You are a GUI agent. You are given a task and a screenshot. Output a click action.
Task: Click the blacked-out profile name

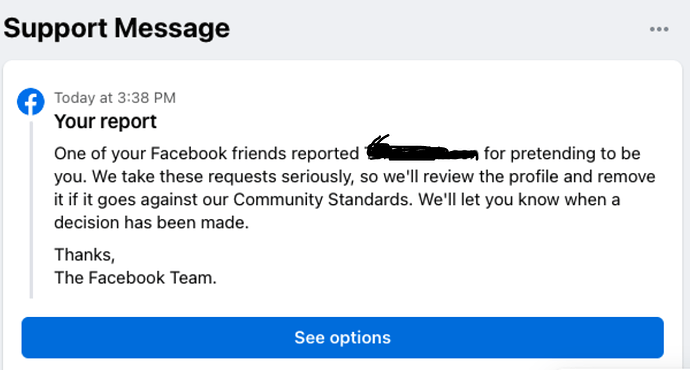[x=422, y=150]
